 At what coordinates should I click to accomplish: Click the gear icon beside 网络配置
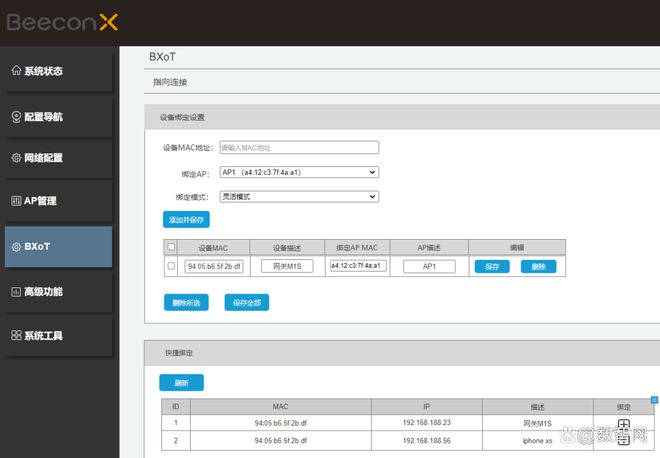click(x=16, y=158)
